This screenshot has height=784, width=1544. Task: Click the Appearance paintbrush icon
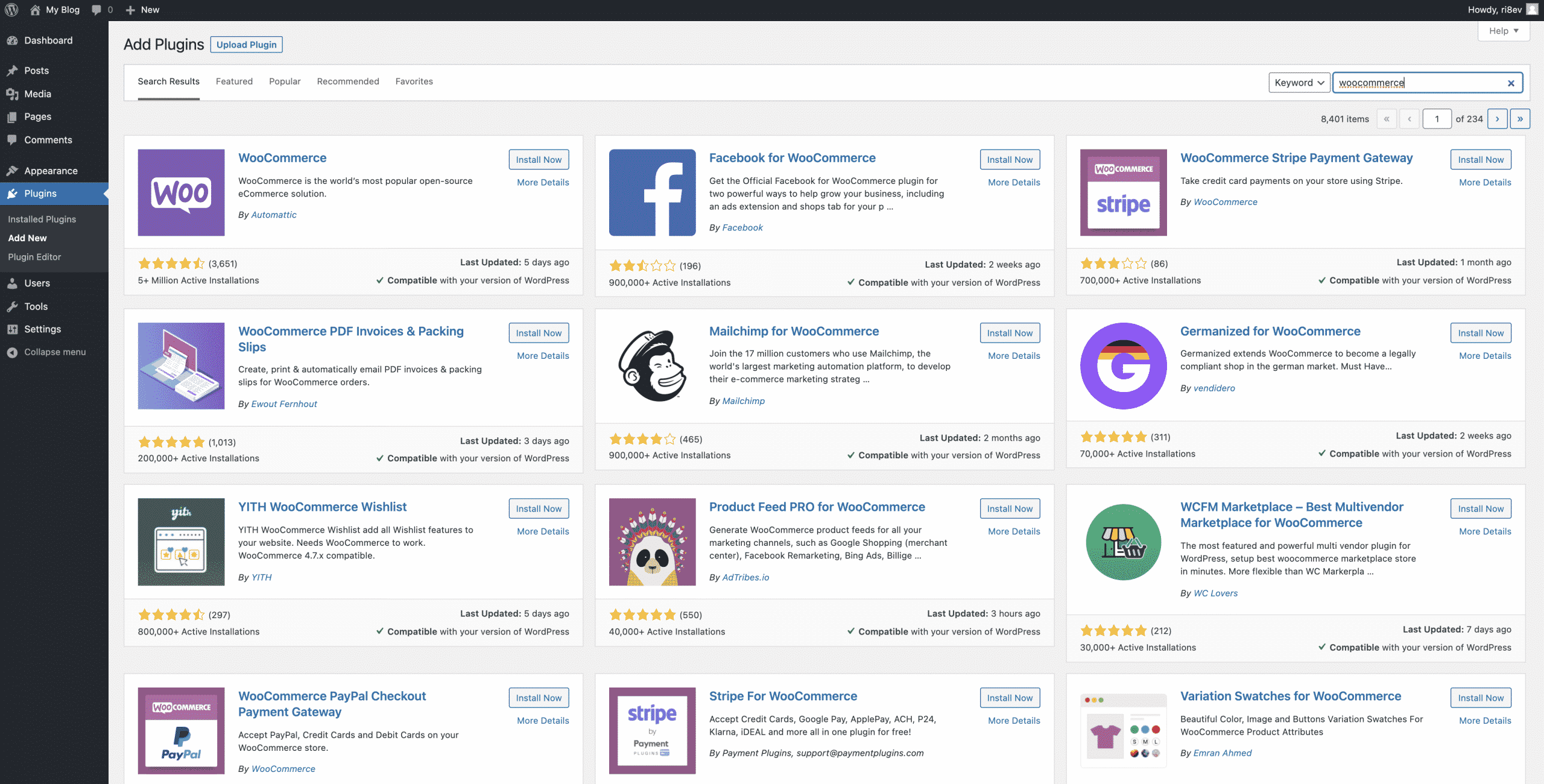coord(12,171)
